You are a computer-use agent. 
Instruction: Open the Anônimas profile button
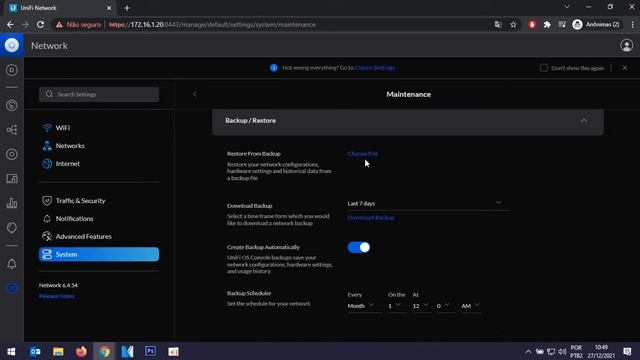tap(596, 24)
